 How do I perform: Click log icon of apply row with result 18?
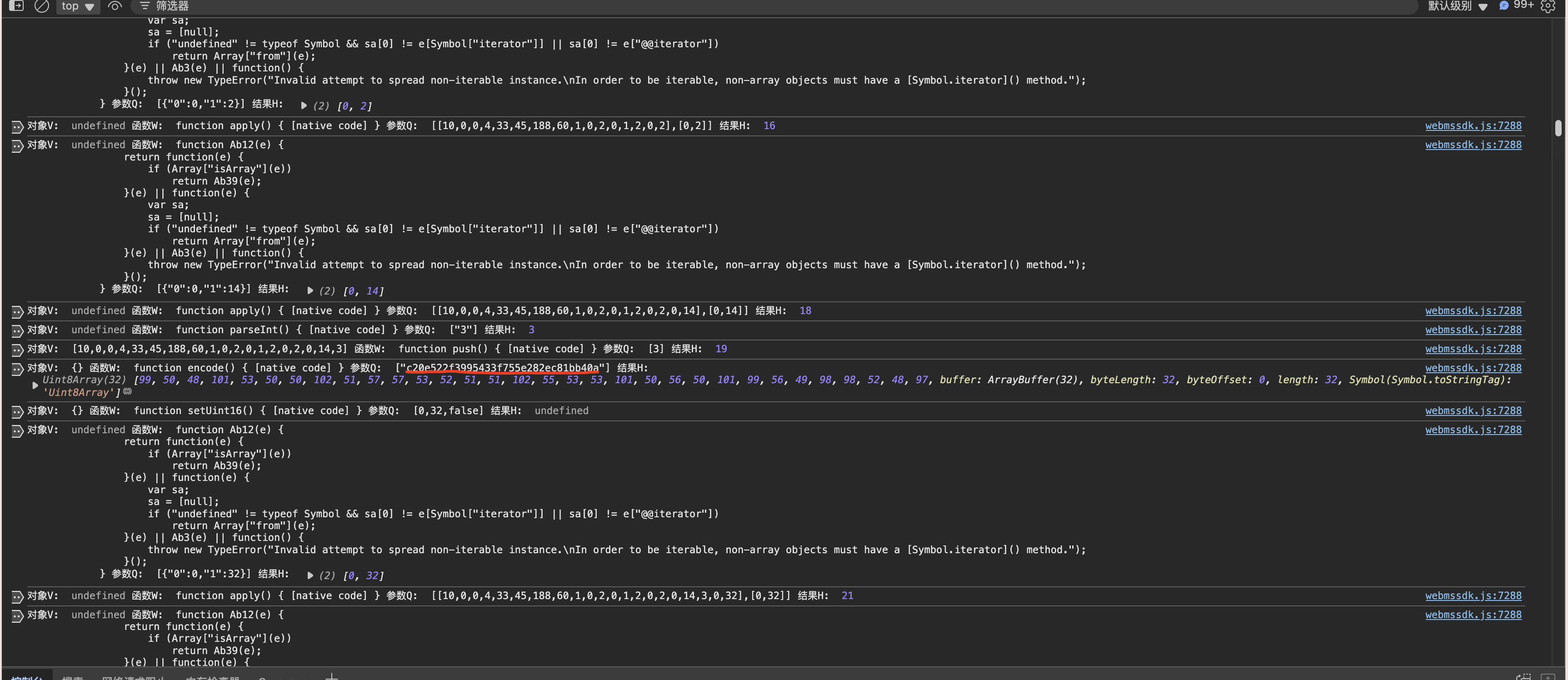[x=17, y=312]
